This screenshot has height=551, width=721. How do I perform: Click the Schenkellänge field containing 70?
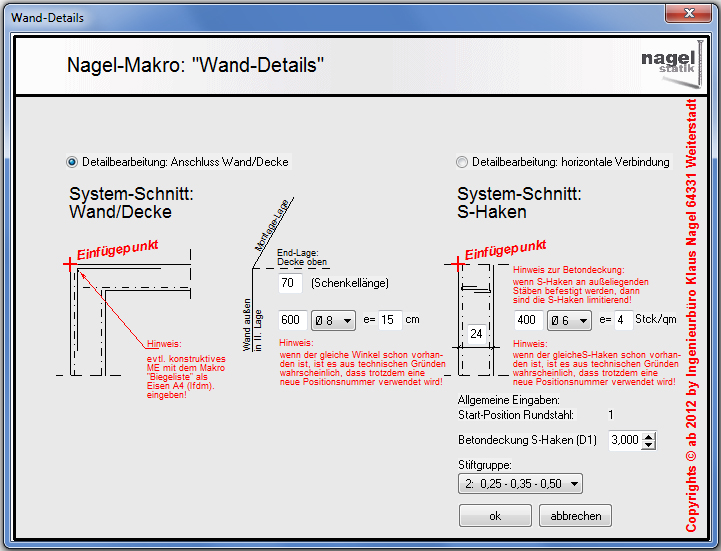290,284
